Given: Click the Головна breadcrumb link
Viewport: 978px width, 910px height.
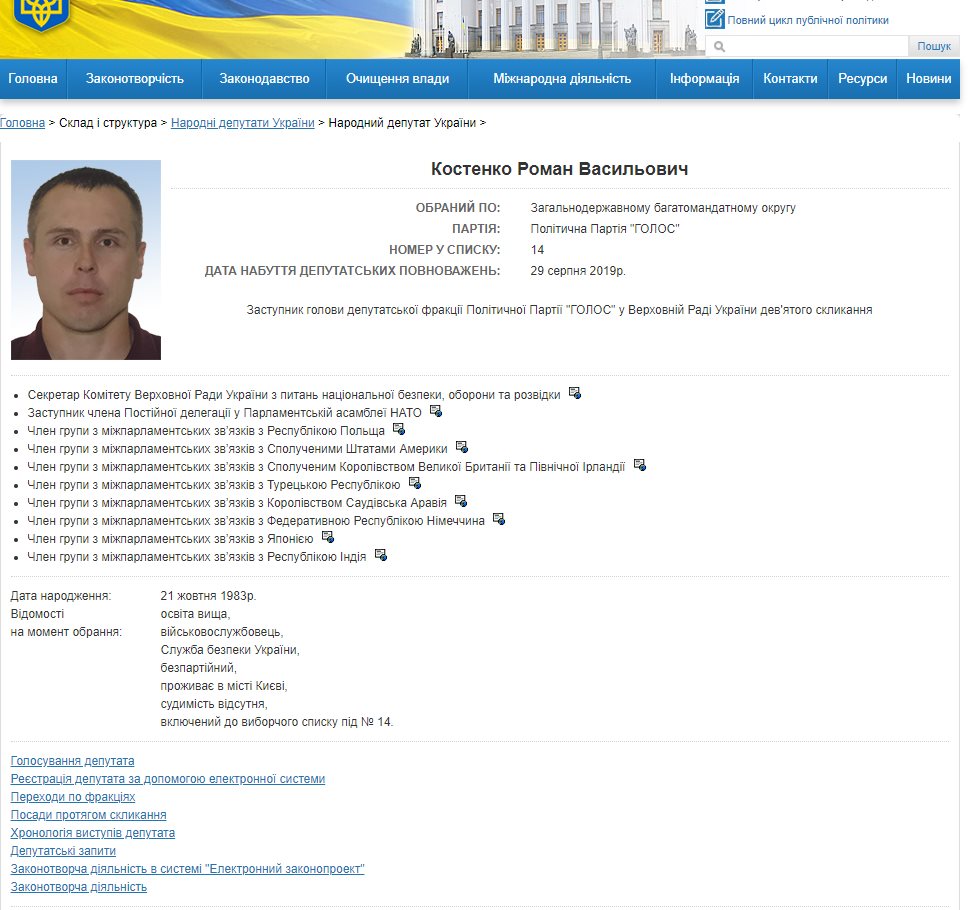Looking at the screenshot, I should tap(22, 123).
